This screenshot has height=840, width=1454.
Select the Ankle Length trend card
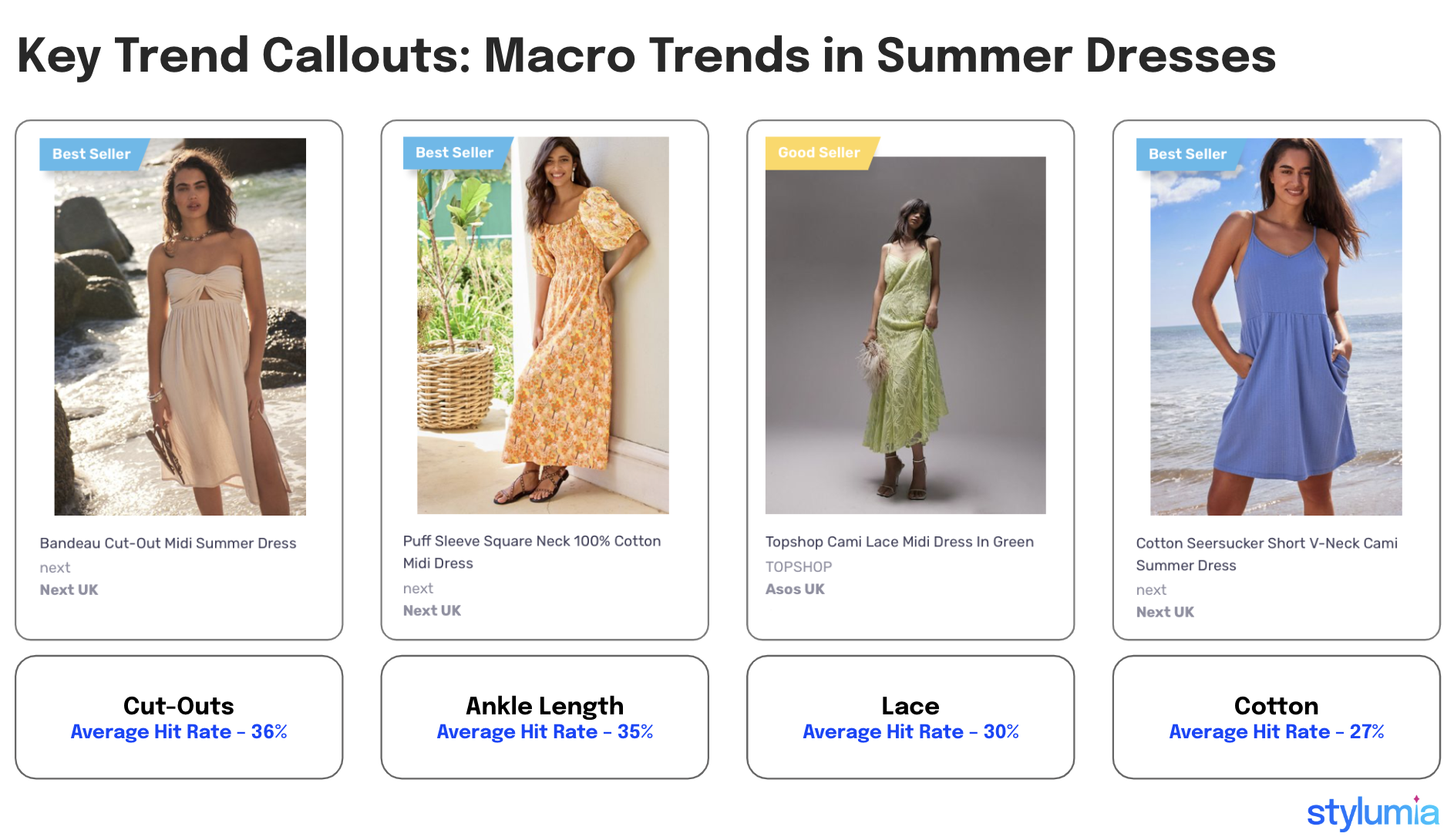pyautogui.click(x=544, y=717)
